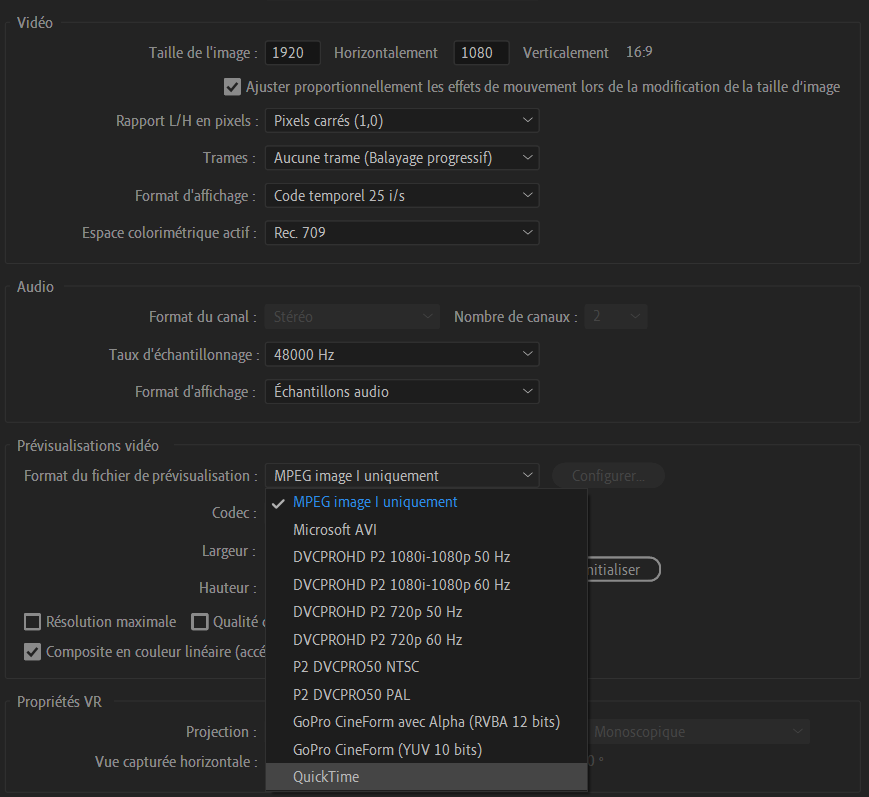Open the Espace colorimétrique actif dropdown
Image resolution: width=869 pixels, height=797 pixels.
click(x=402, y=233)
